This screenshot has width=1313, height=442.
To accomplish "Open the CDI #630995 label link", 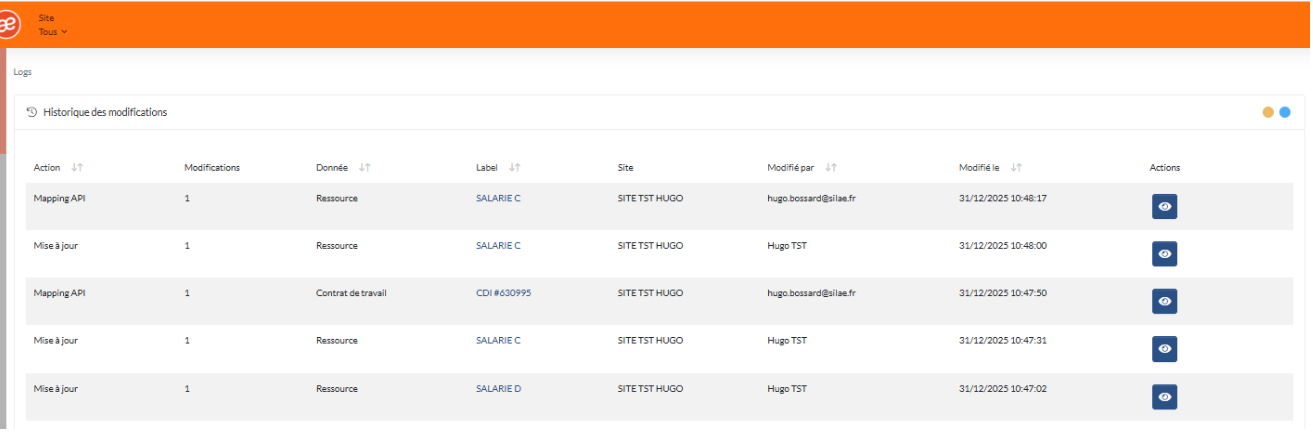I will [503, 293].
